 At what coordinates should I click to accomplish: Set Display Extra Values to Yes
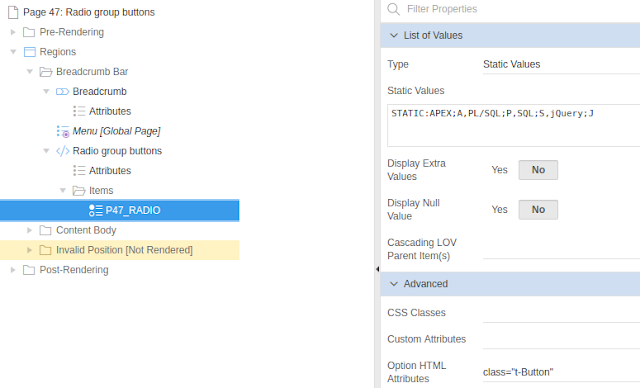click(x=499, y=170)
